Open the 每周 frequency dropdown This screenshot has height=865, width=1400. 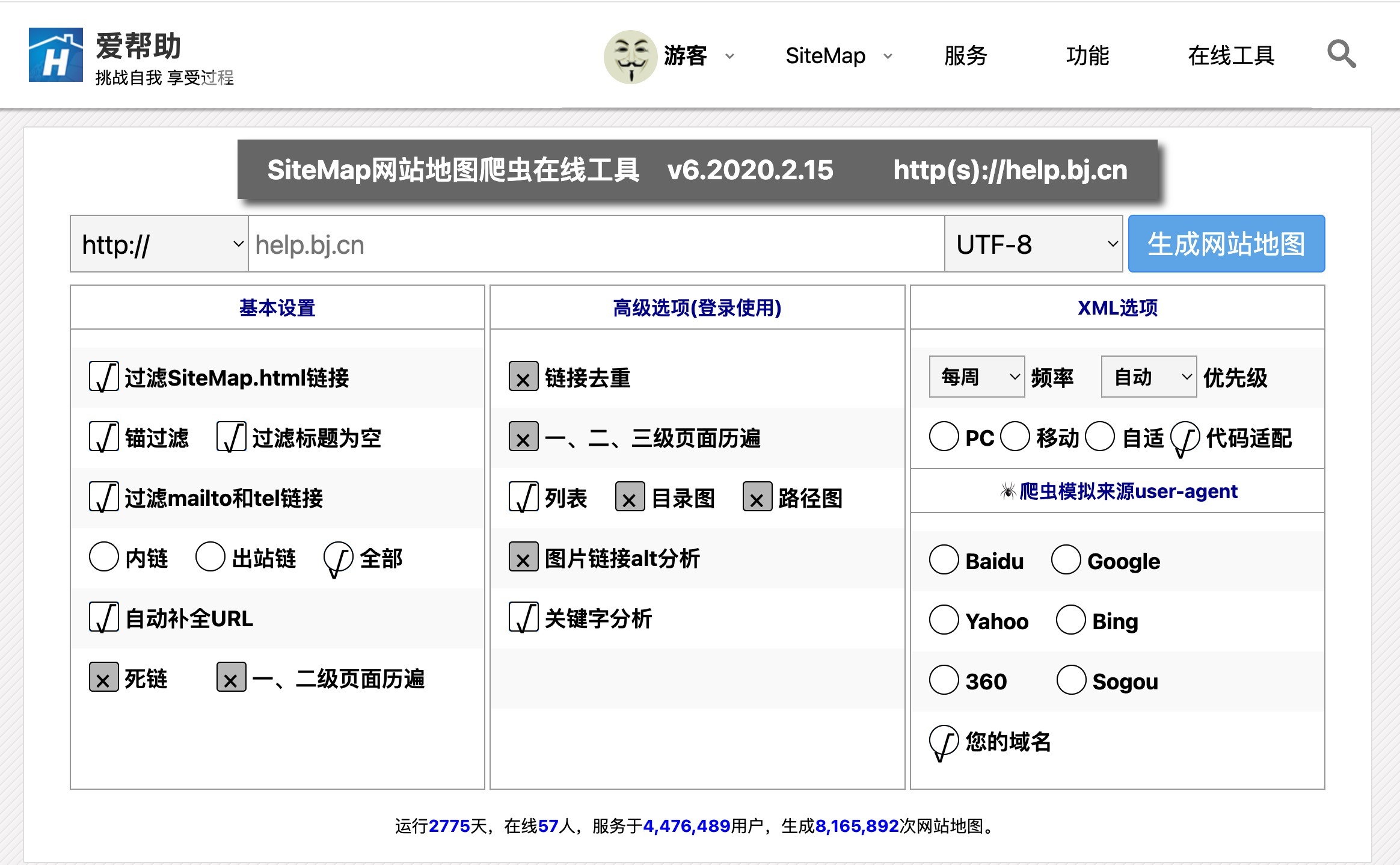(x=977, y=377)
